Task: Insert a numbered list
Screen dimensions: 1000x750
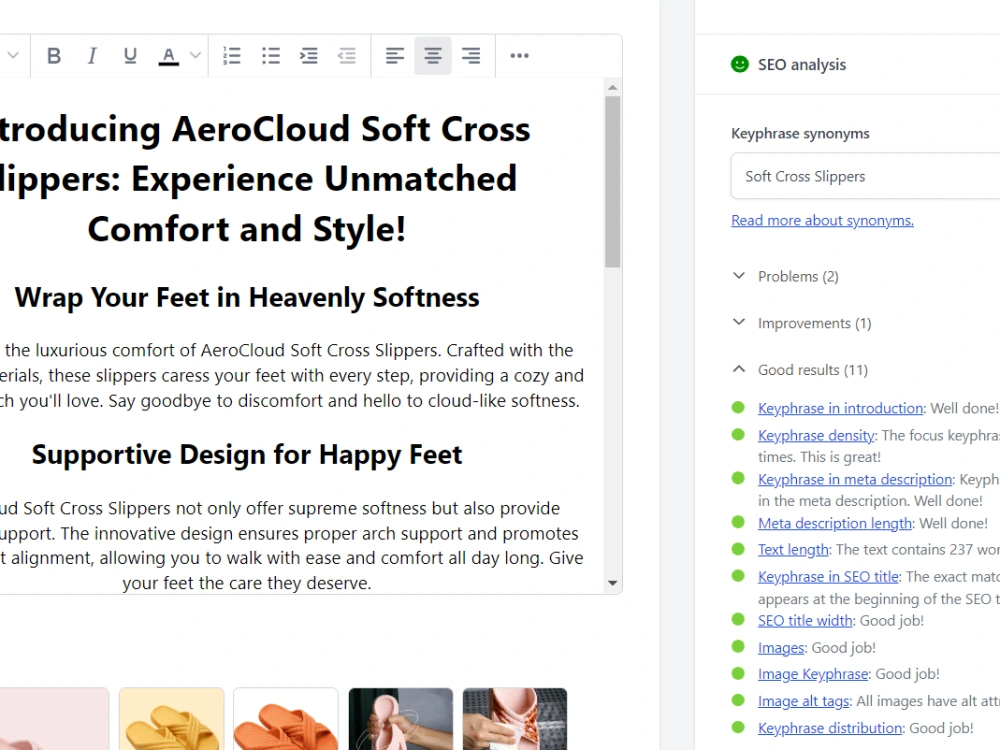Action: tap(232, 55)
